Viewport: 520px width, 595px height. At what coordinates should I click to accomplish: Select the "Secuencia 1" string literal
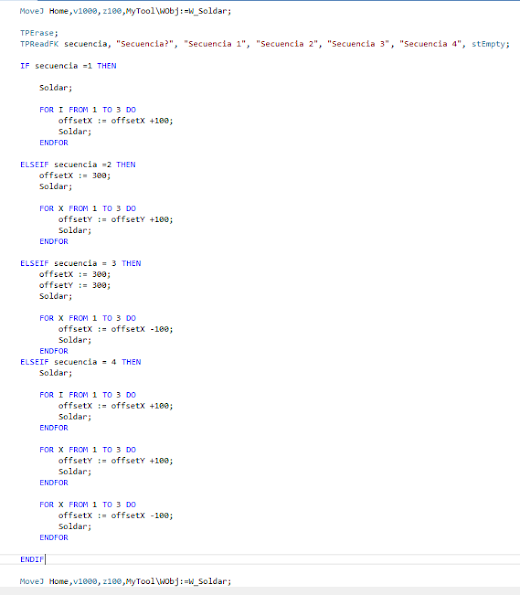point(214,44)
